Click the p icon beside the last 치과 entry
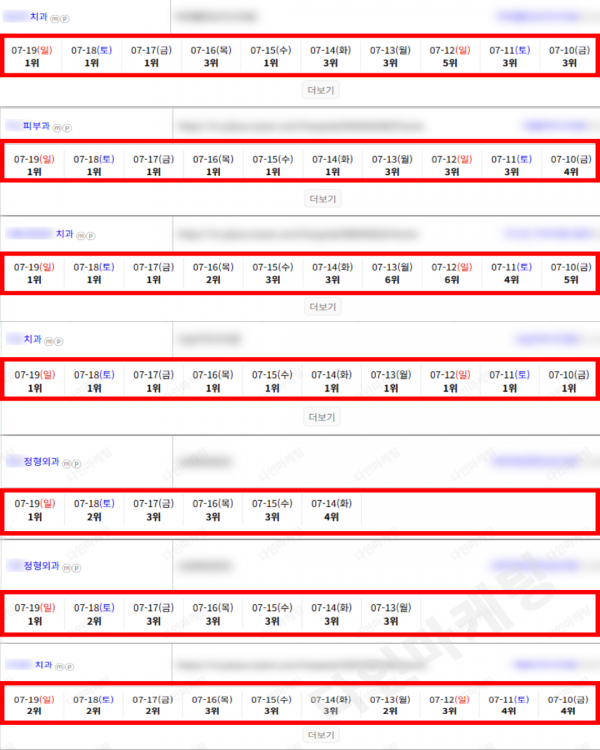Viewport: 600px width, 750px height. (69, 666)
